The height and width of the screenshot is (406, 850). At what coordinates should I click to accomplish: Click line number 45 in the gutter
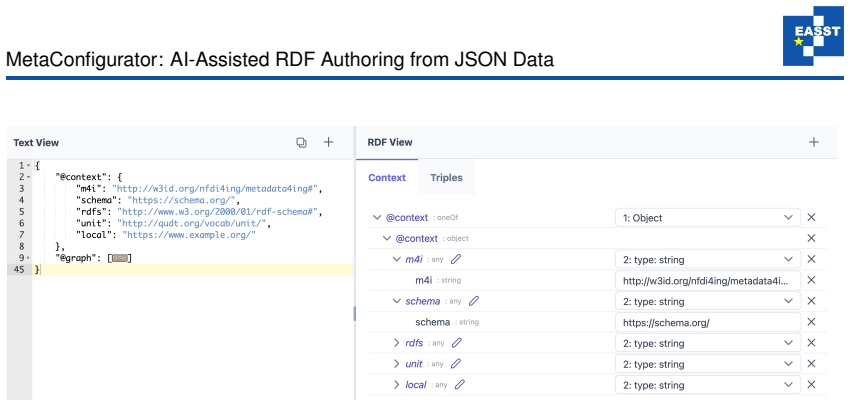coord(18,269)
